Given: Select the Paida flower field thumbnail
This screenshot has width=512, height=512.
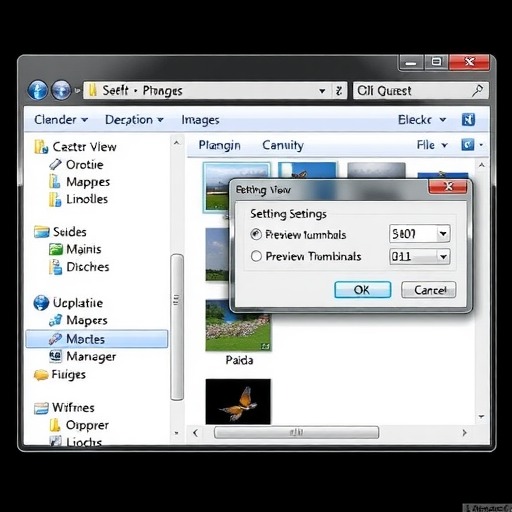Looking at the screenshot, I should 238,325.
